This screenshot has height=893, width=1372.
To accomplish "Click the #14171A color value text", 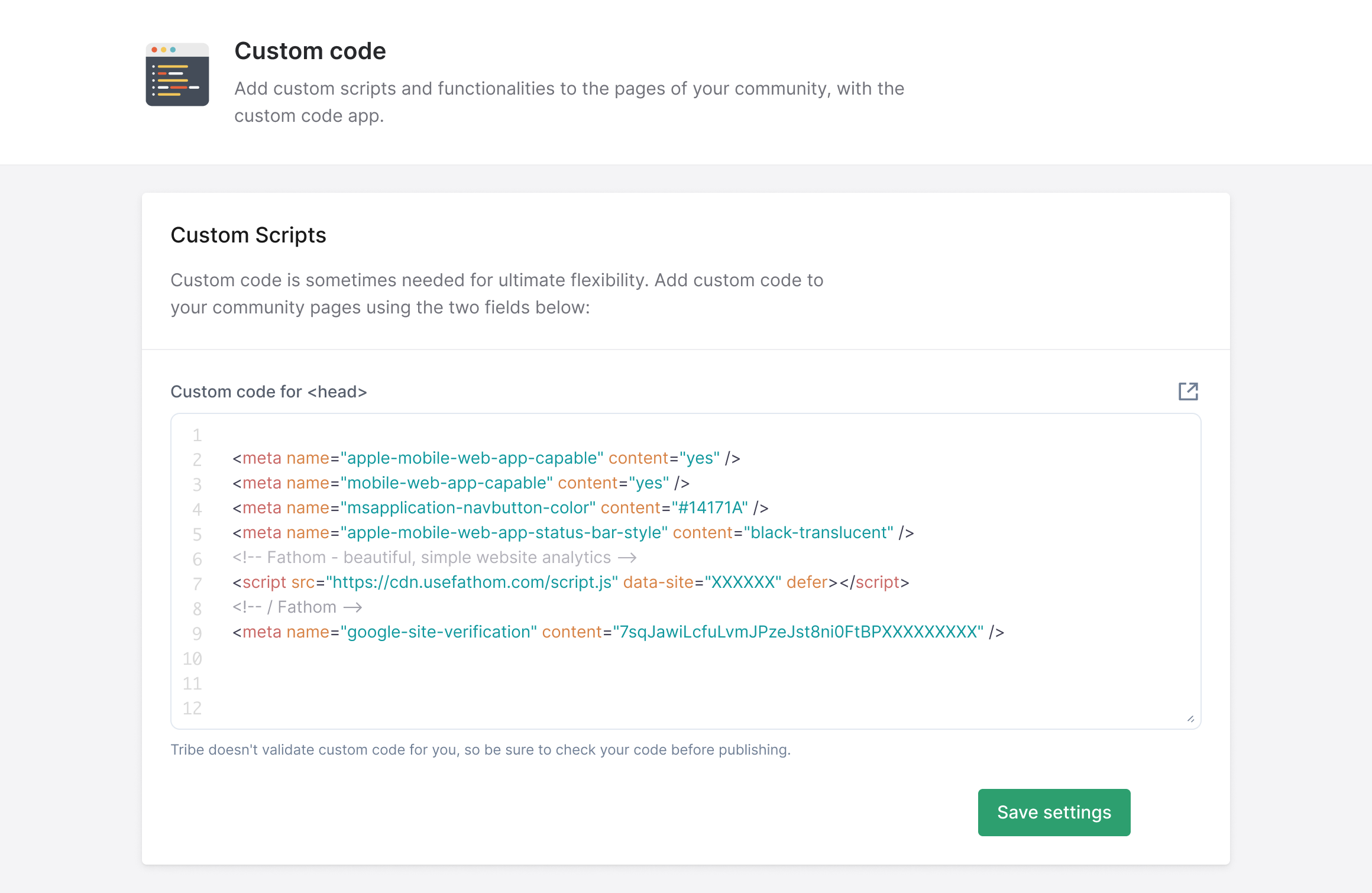I will (710, 508).
